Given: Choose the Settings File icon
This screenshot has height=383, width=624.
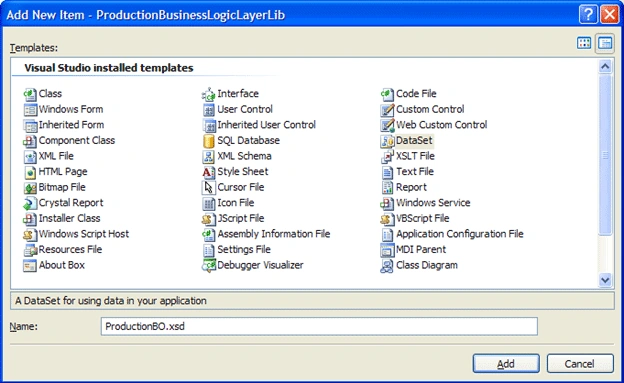Looking at the screenshot, I should [x=209, y=250].
